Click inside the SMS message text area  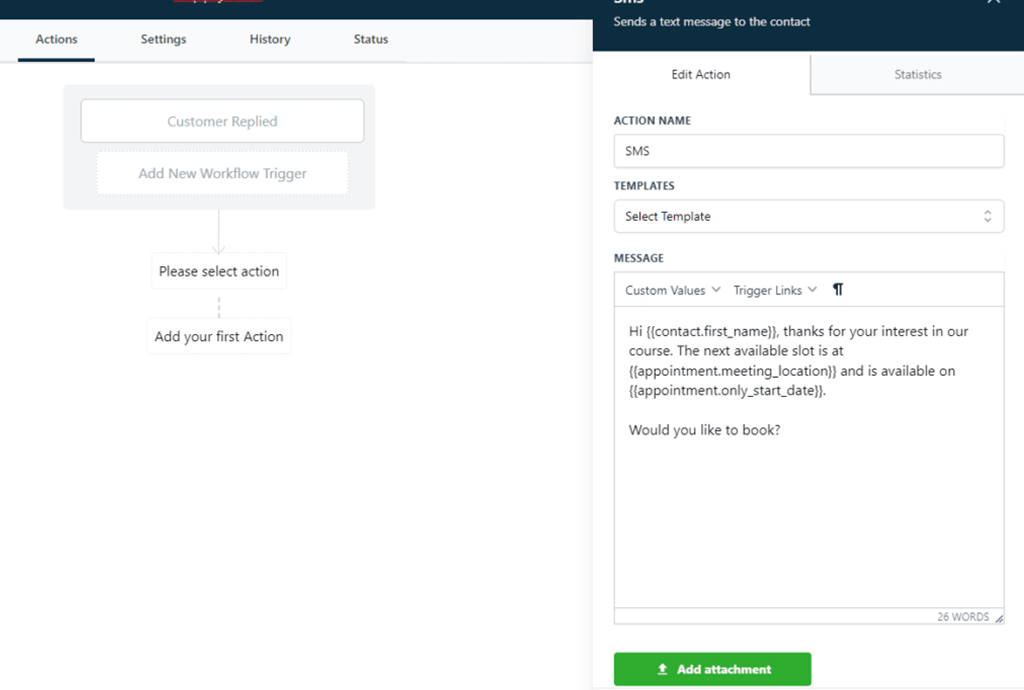[808, 500]
